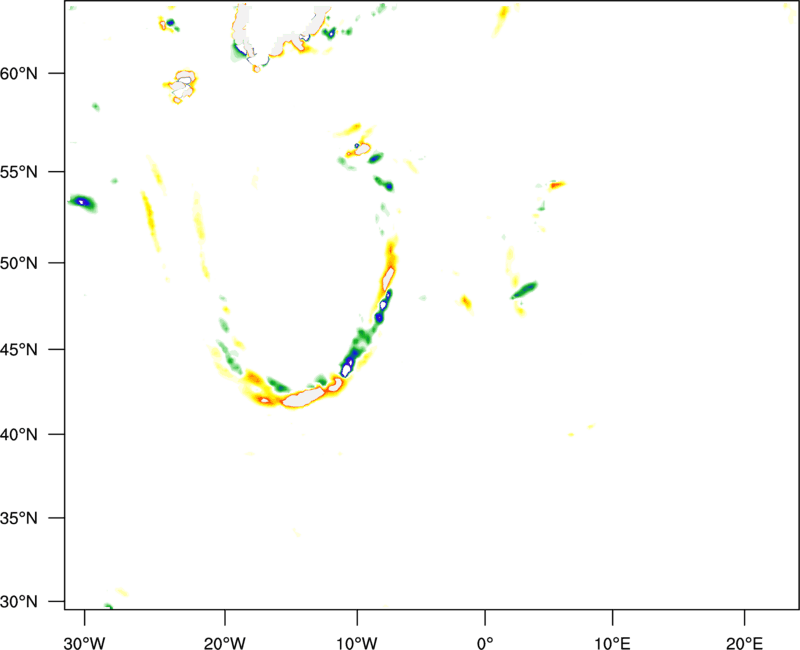Click the 10°E longitude label
Screen dimensions: 800x650
coord(612,643)
